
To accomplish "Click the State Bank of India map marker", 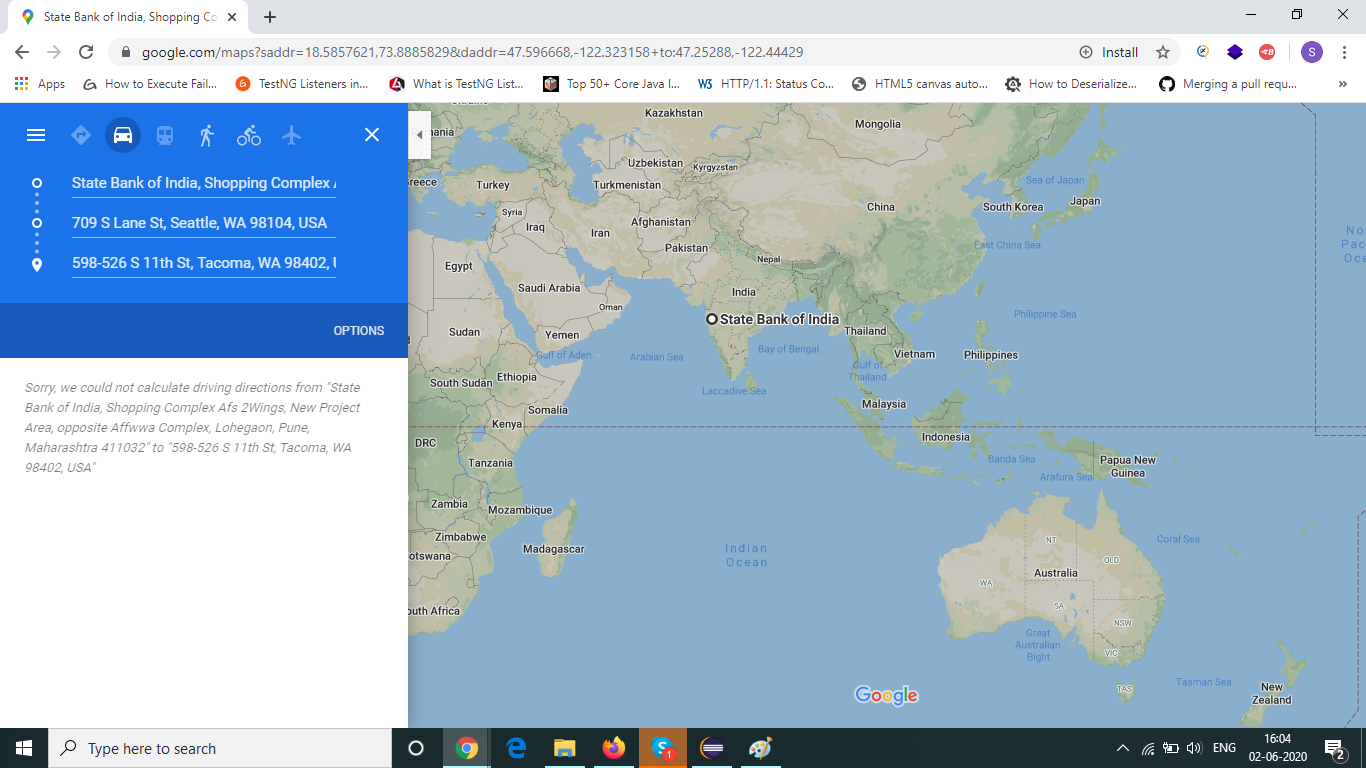I will [712, 319].
